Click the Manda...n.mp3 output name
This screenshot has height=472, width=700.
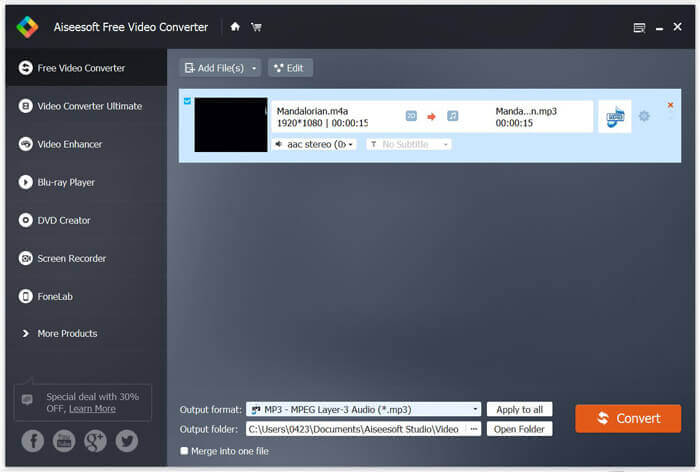[526, 111]
